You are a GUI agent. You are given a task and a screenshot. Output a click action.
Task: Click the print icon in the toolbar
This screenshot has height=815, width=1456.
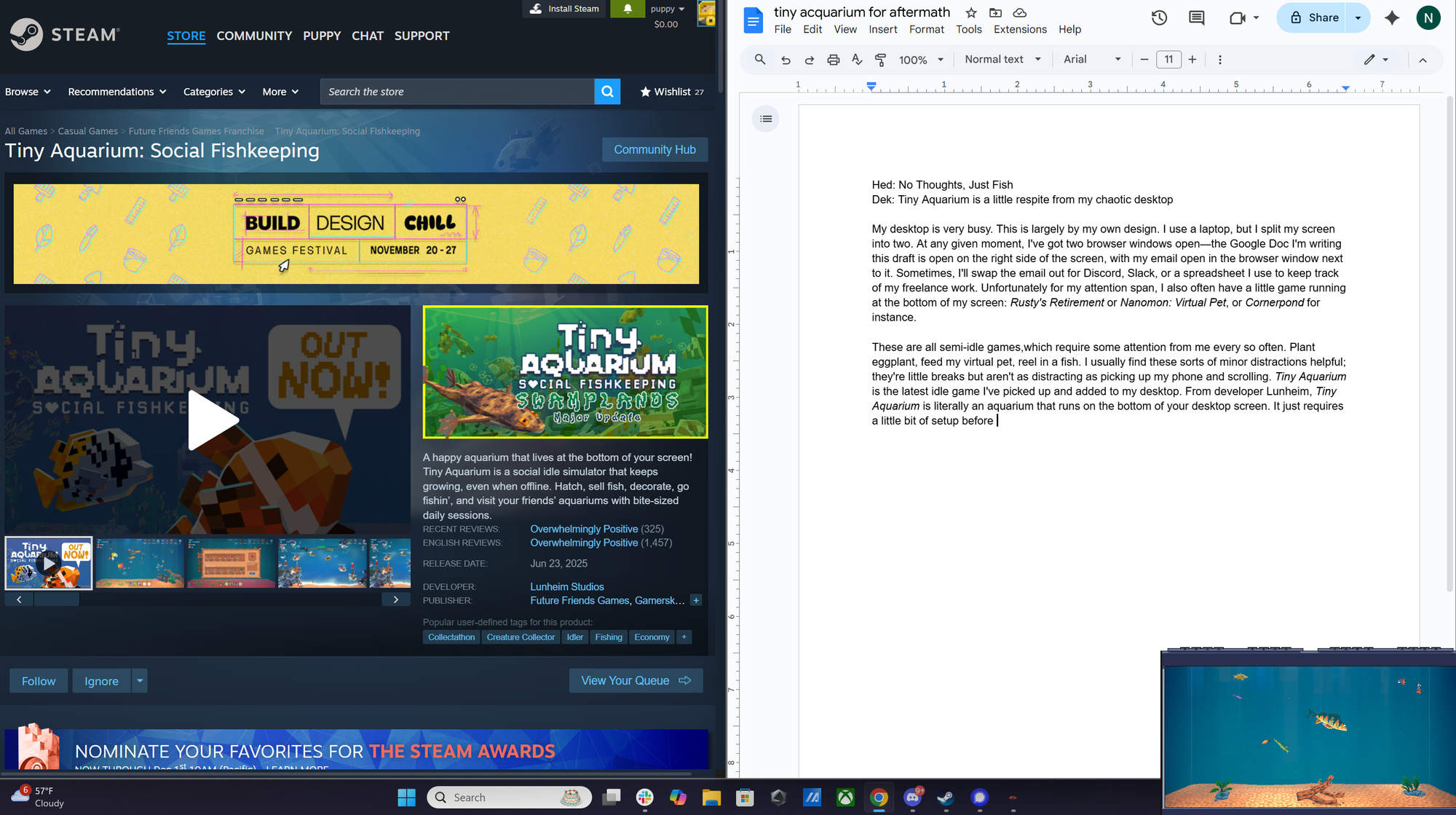(x=833, y=60)
